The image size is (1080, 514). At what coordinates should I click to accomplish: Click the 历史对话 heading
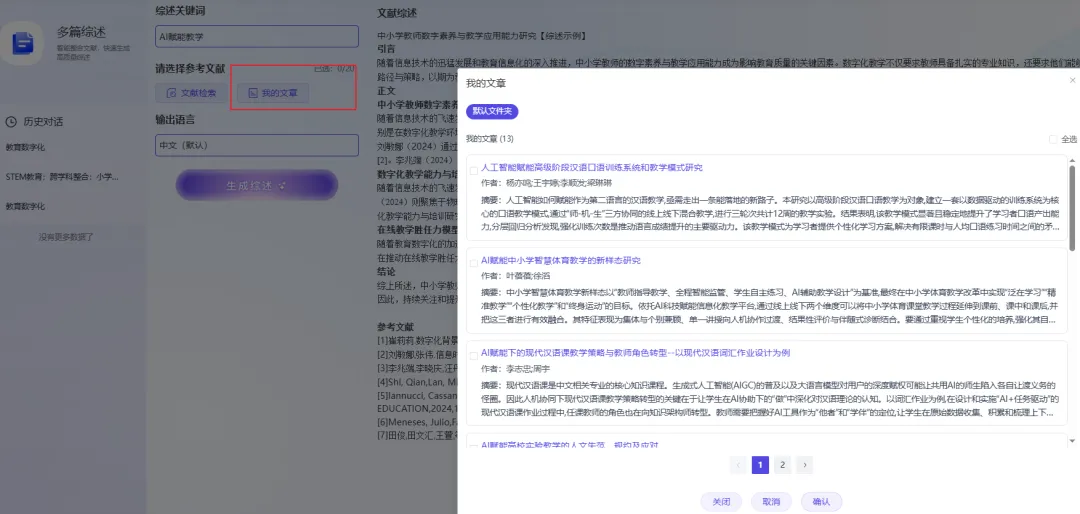point(43,122)
